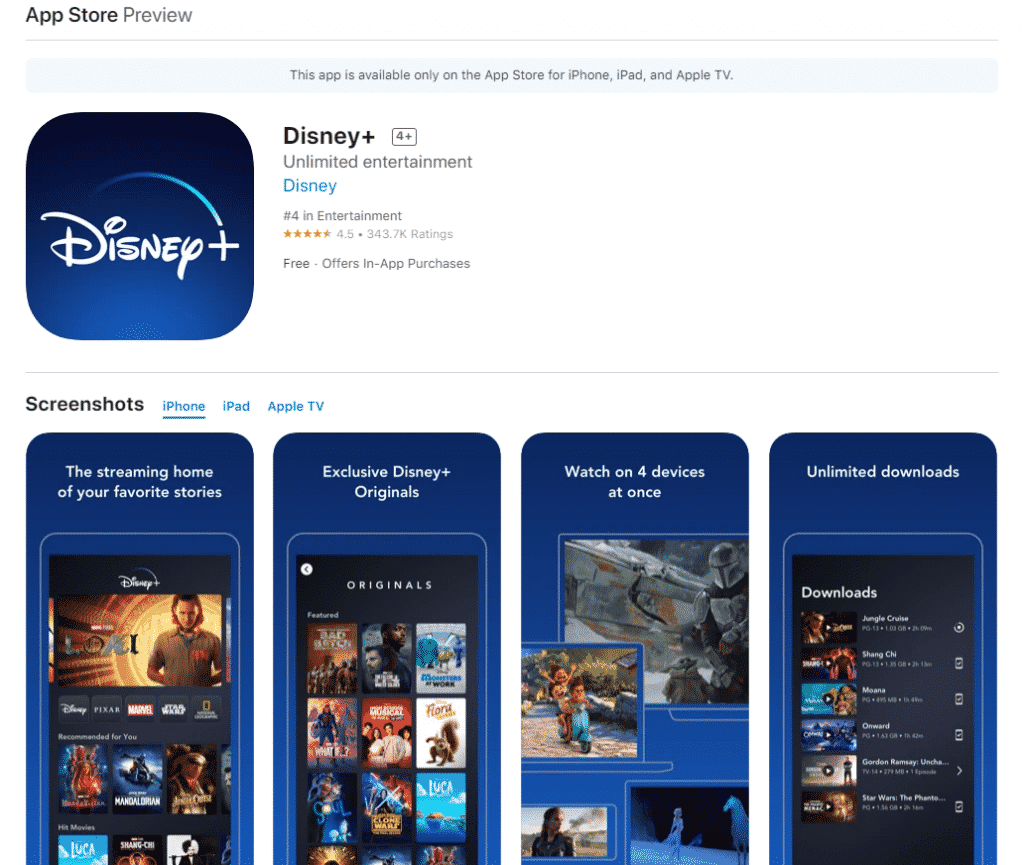Screen dimensions: 1024x865
Task: Open the 'Watch on 4 devices at once' screenshot
Action: click(635, 649)
